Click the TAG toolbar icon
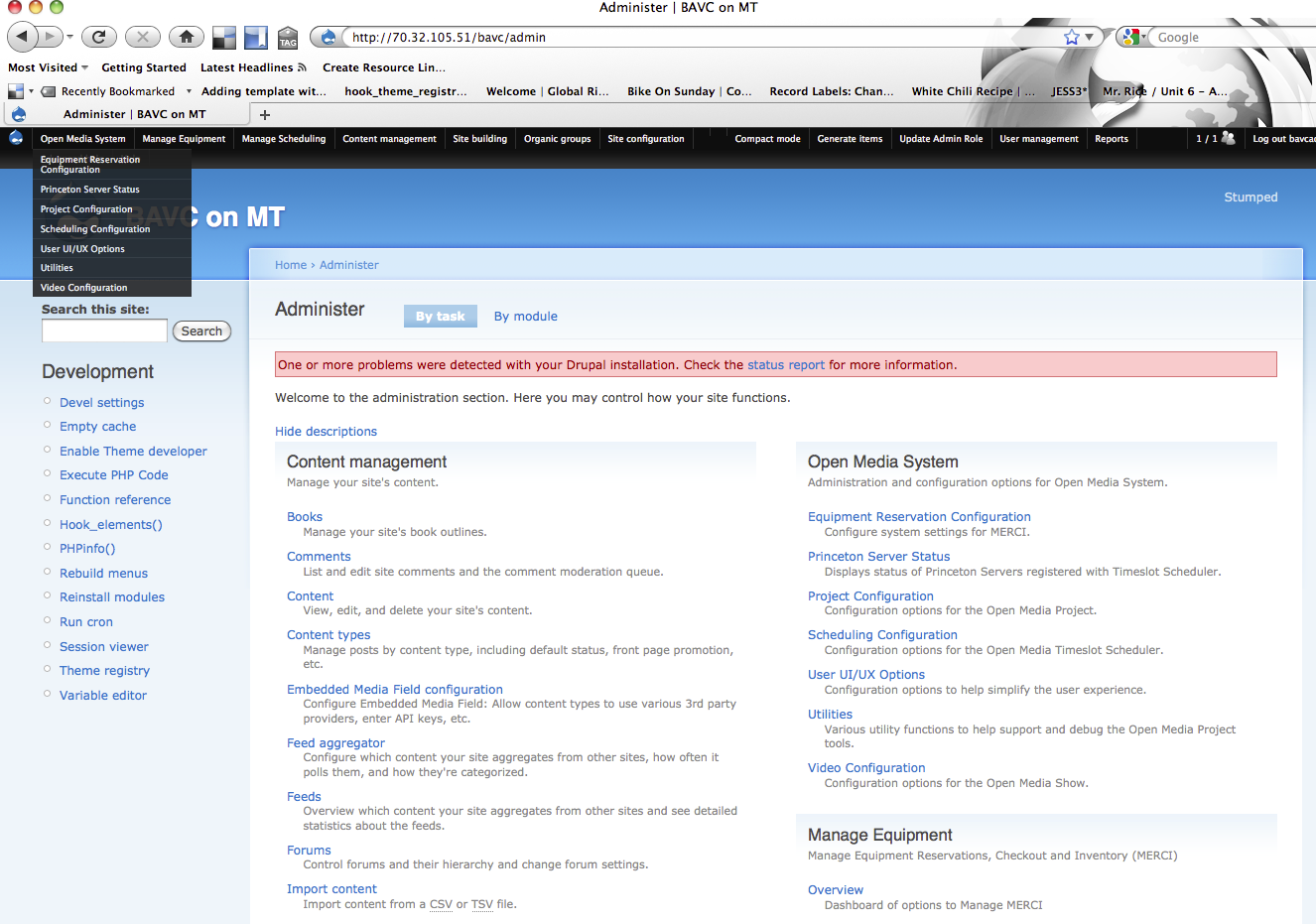 [288, 38]
